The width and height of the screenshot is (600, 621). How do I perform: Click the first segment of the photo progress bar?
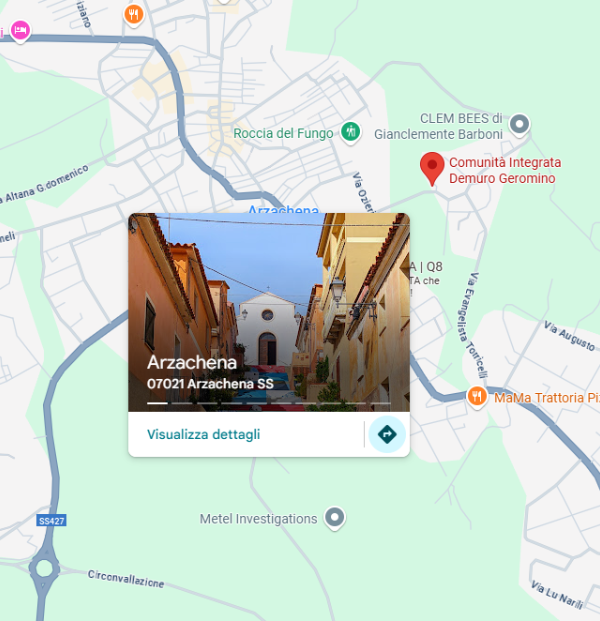coord(157,403)
